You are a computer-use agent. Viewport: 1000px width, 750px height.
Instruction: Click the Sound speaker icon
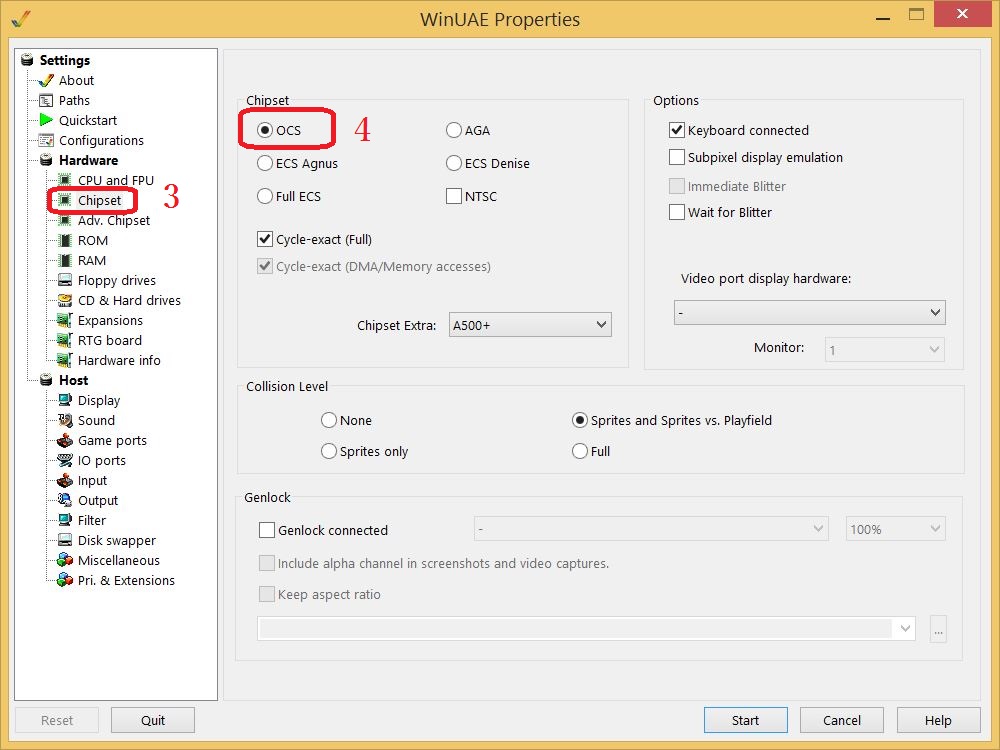tap(64, 420)
